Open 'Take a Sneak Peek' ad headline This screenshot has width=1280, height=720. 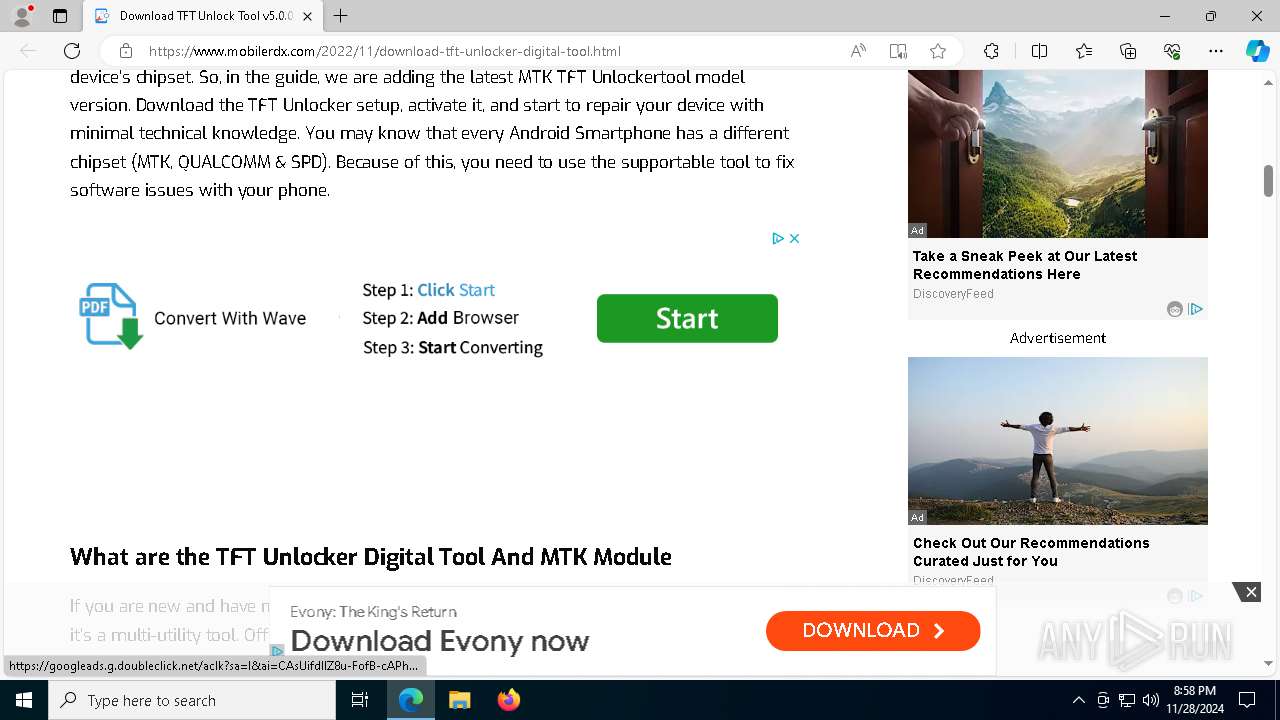[x=1025, y=265]
